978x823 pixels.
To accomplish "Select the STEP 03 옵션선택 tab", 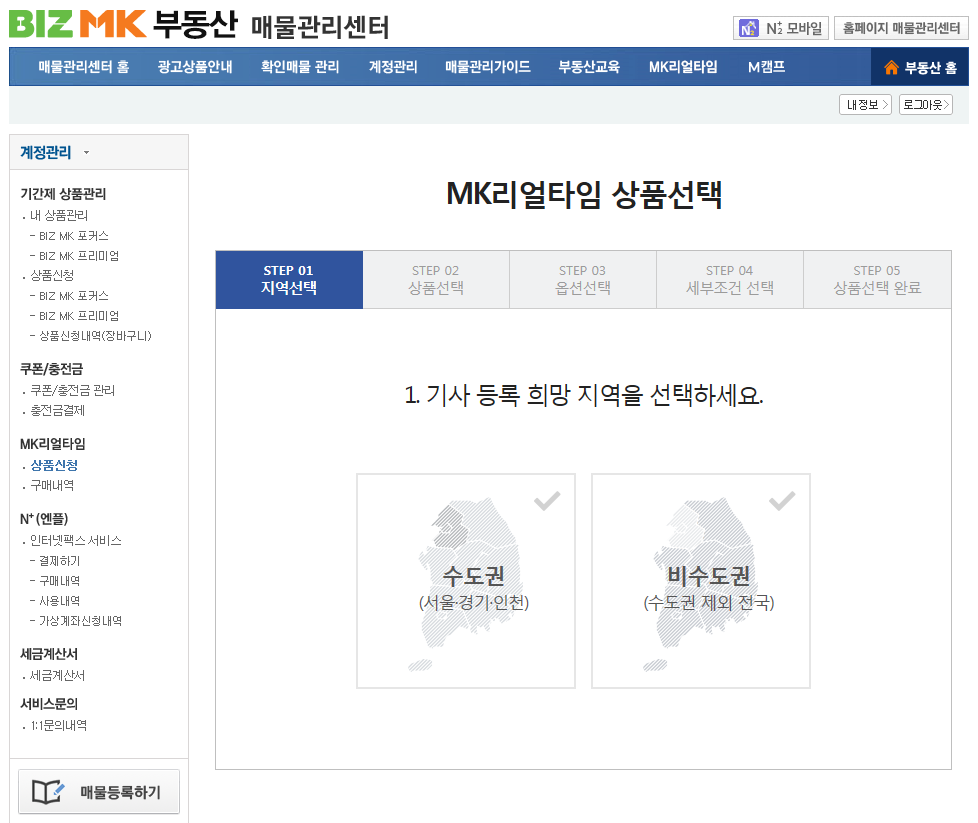I will coord(583,280).
